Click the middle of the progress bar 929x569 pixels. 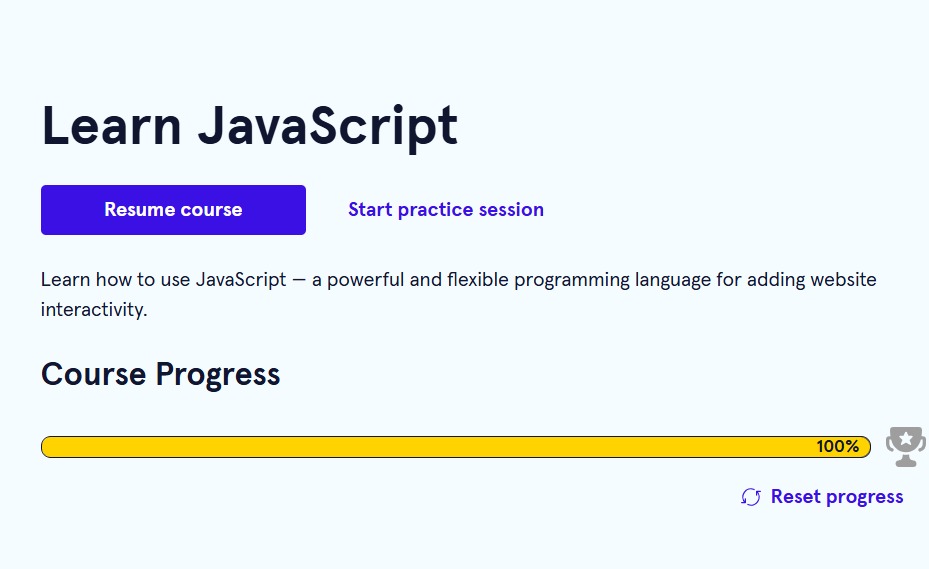[455, 447]
